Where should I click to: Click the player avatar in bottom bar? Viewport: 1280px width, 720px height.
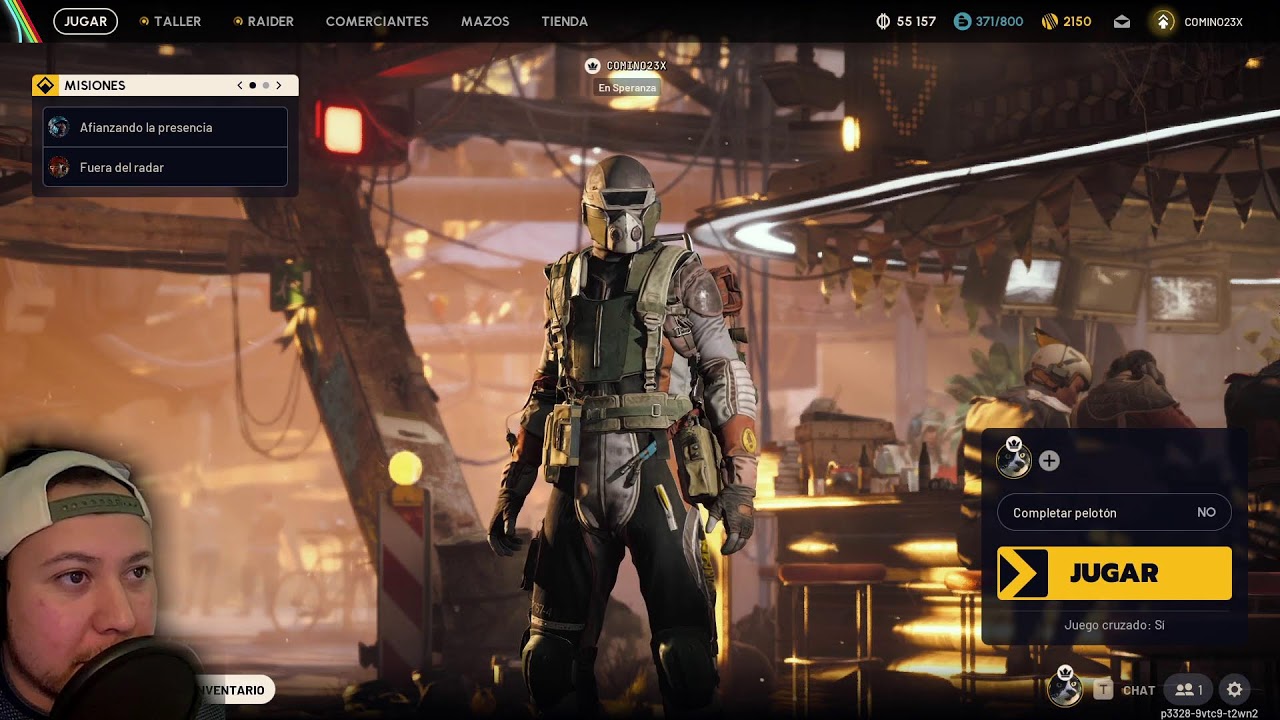1065,688
